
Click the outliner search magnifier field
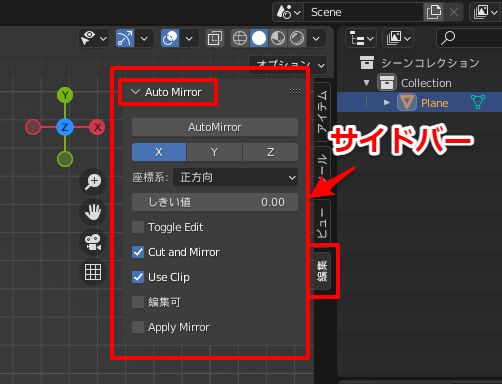click(469, 39)
